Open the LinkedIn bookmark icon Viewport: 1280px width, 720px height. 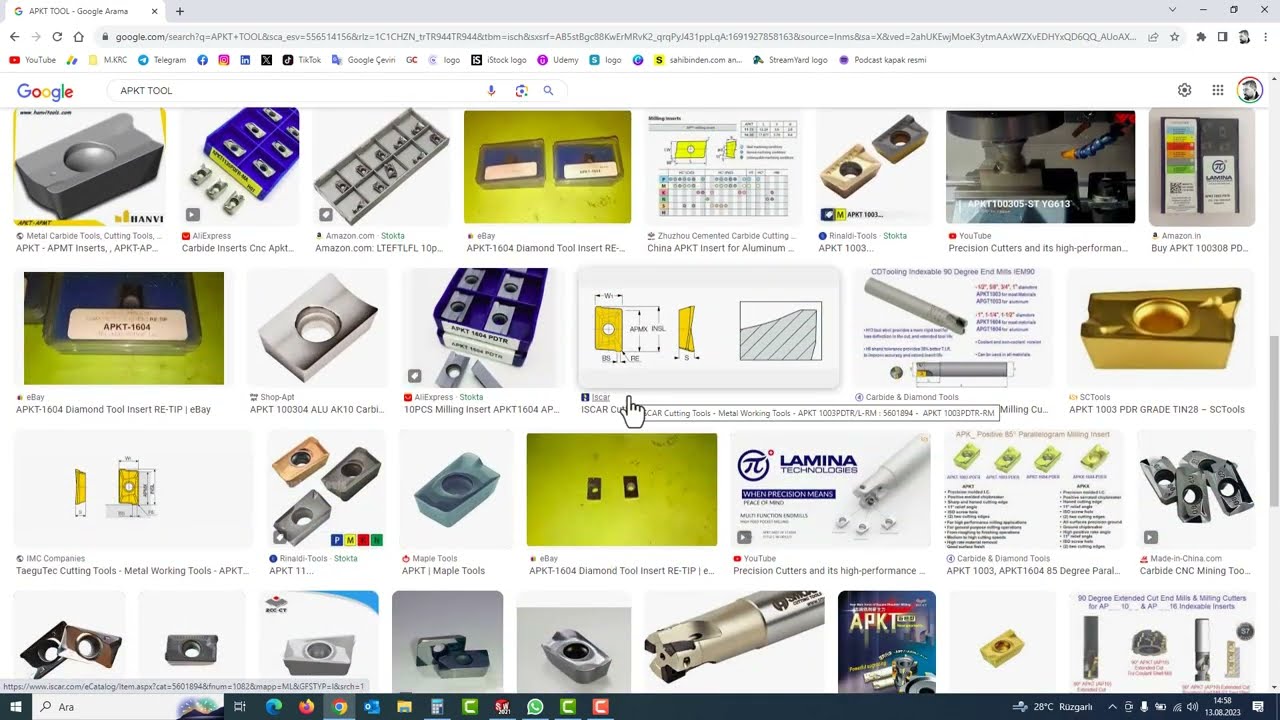click(x=245, y=60)
